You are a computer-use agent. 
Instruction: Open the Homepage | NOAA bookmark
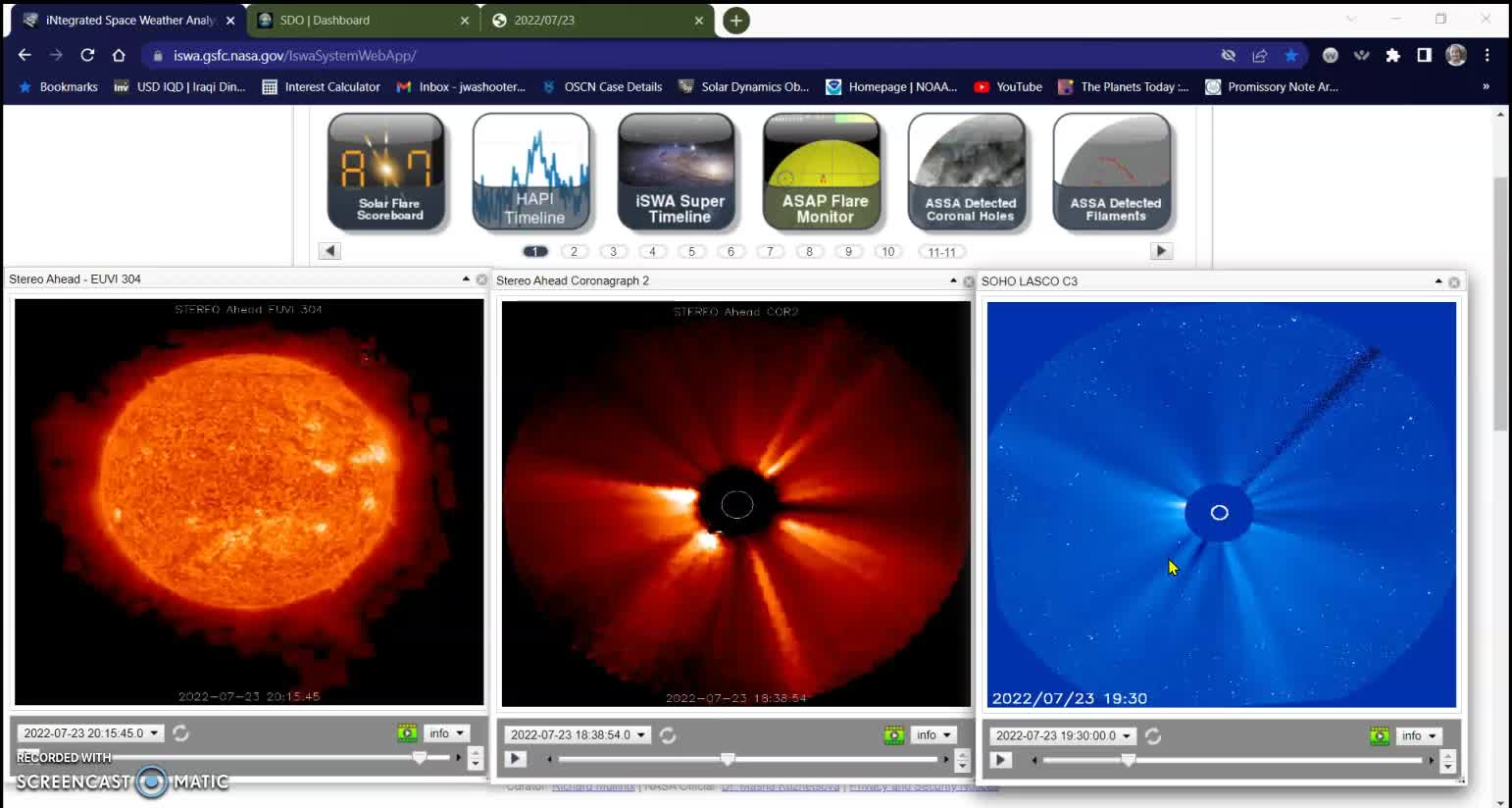point(891,87)
